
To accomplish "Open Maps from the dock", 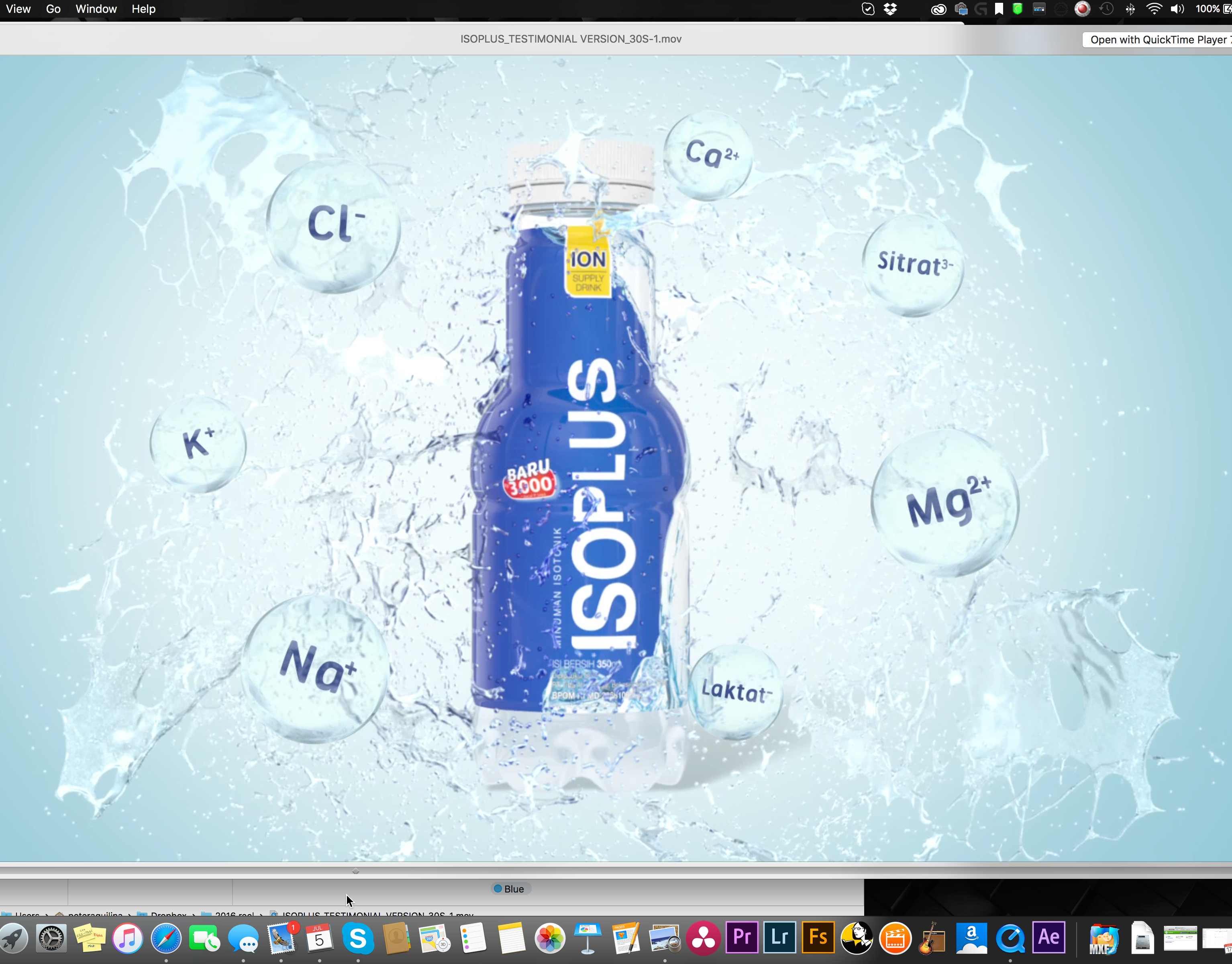I will (x=434, y=939).
